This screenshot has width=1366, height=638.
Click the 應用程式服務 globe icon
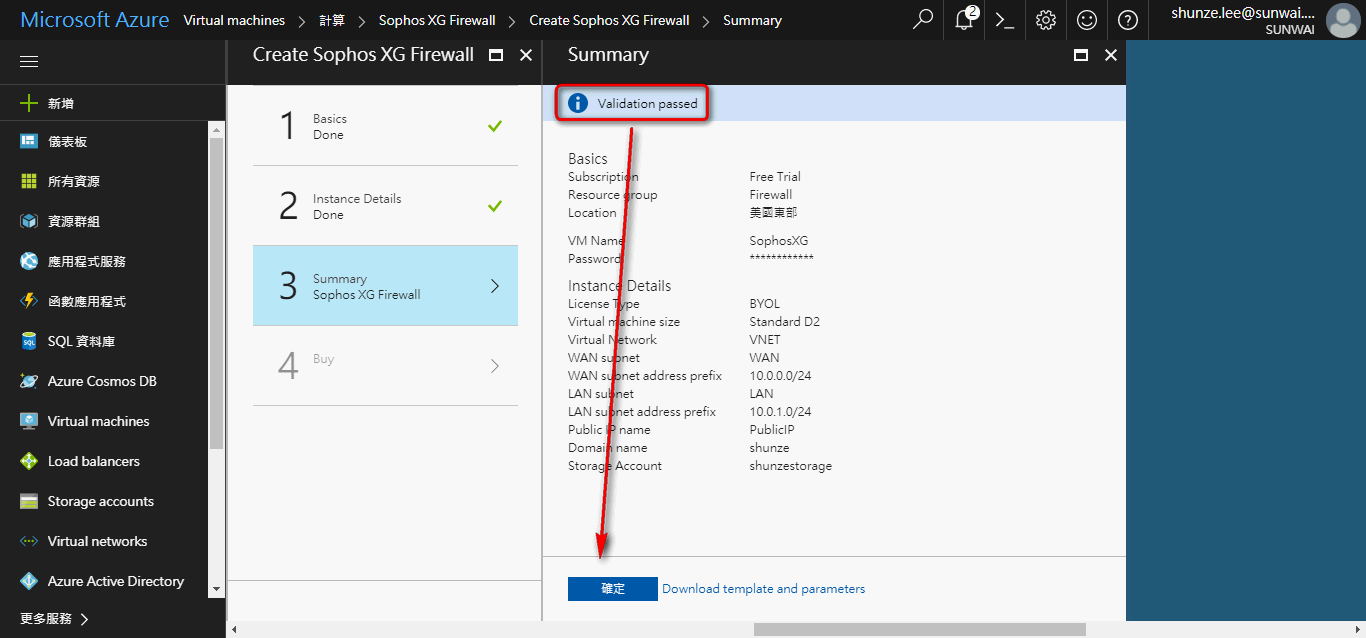pyautogui.click(x=29, y=261)
